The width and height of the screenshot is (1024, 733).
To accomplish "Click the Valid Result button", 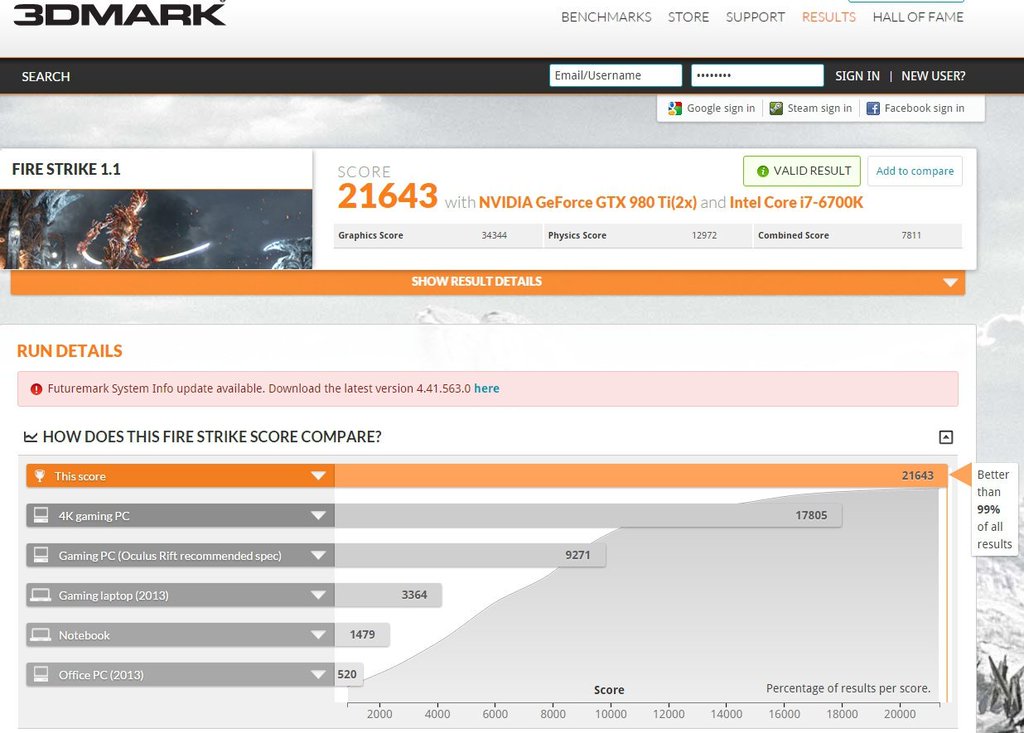I will (802, 171).
